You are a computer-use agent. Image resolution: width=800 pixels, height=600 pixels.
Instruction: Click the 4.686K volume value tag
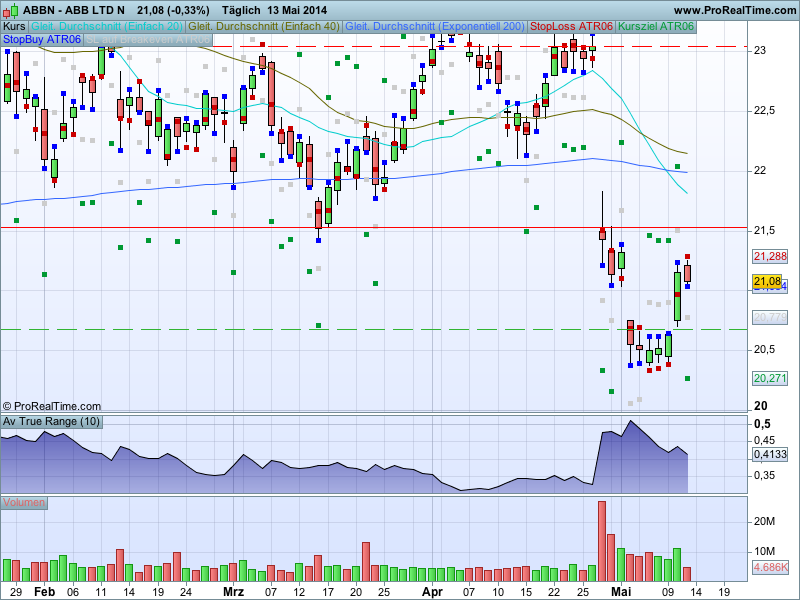[x=770, y=567]
